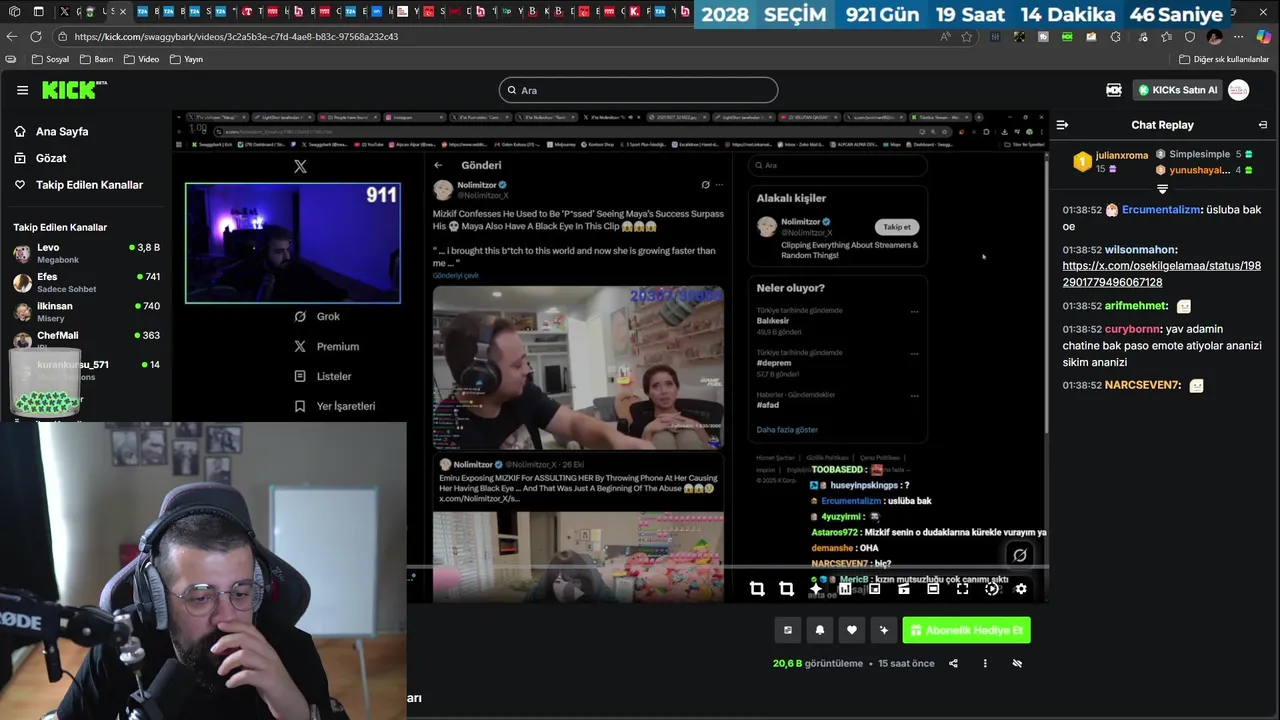Viewport: 1280px width, 720px height.
Task: Open the playback speed control
Action: point(992,589)
